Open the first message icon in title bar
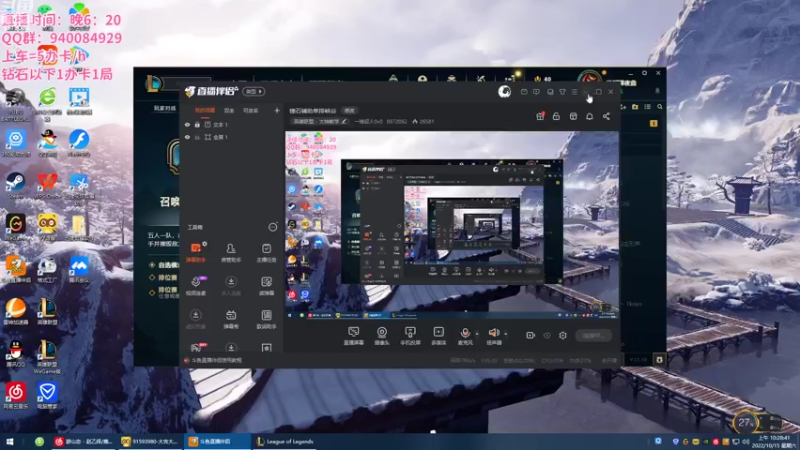The width and height of the screenshot is (800, 450). point(524,92)
